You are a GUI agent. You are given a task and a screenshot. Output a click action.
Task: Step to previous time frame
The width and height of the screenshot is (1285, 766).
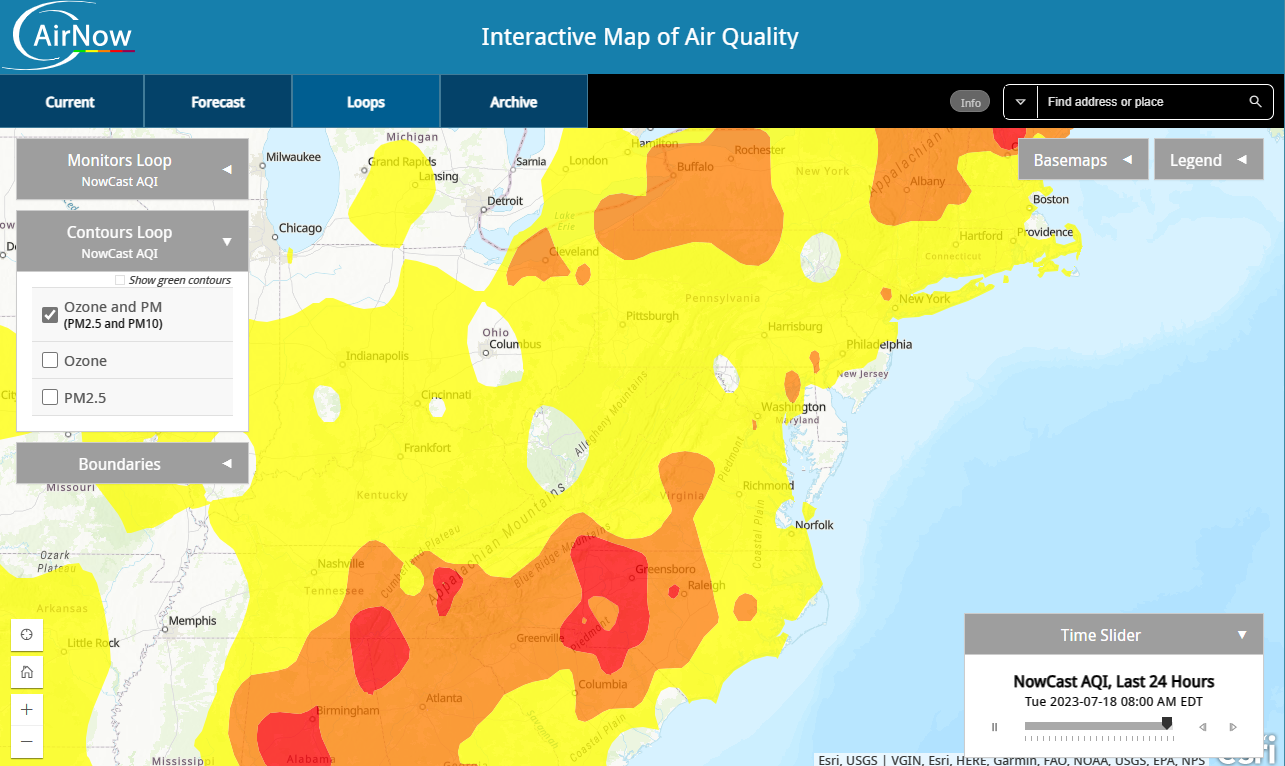pyautogui.click(x=1203, y=727)
